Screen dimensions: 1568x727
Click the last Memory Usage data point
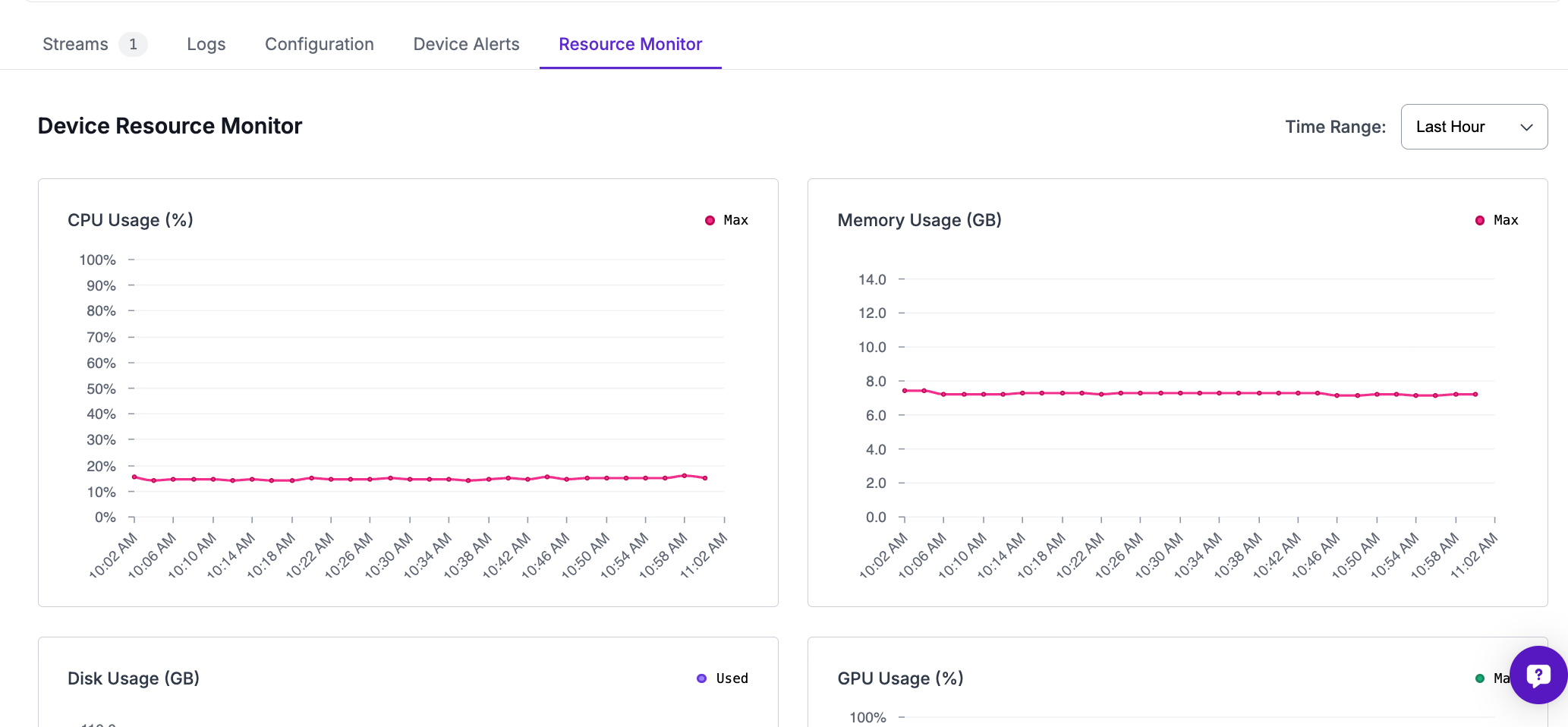click(1475, 395)
